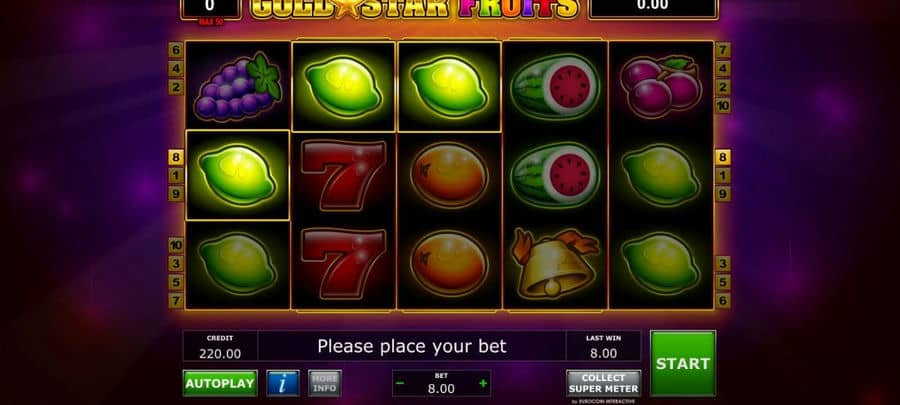Collect the Super Meter winnings
Screen dimensions: 900x405
tap(603, 383)
